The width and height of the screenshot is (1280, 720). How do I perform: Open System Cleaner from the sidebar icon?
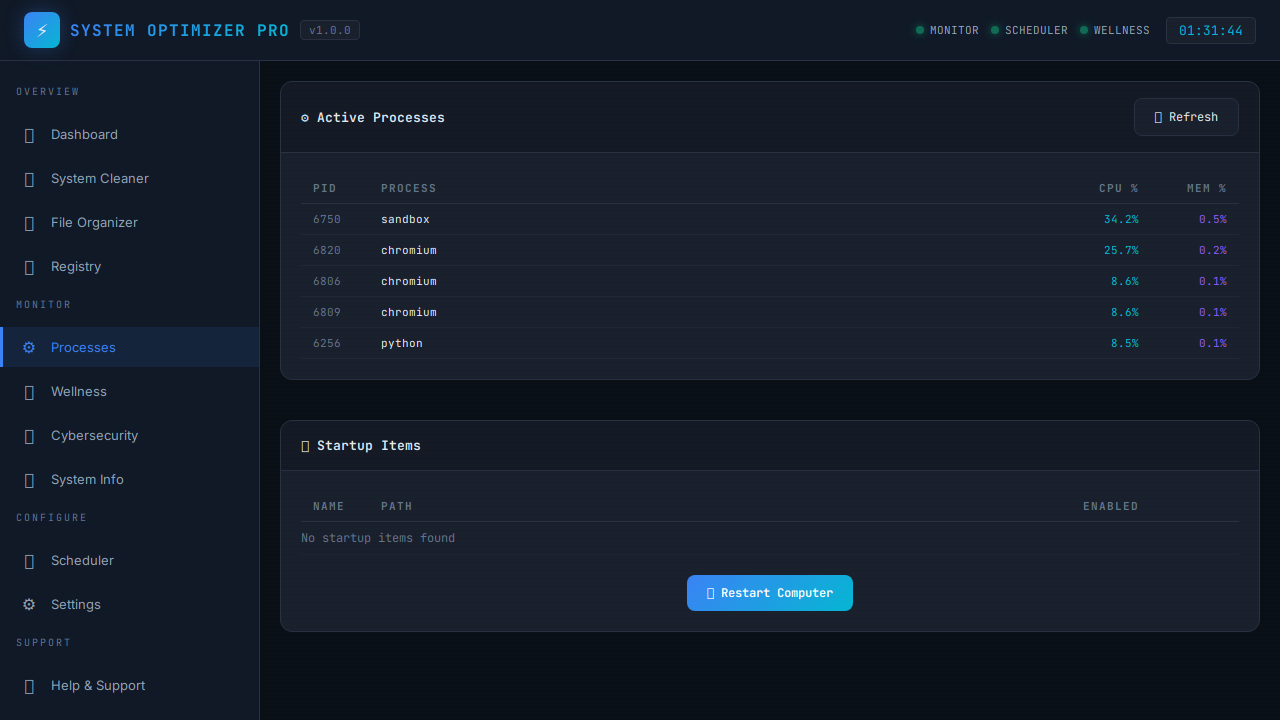(29, 179)
